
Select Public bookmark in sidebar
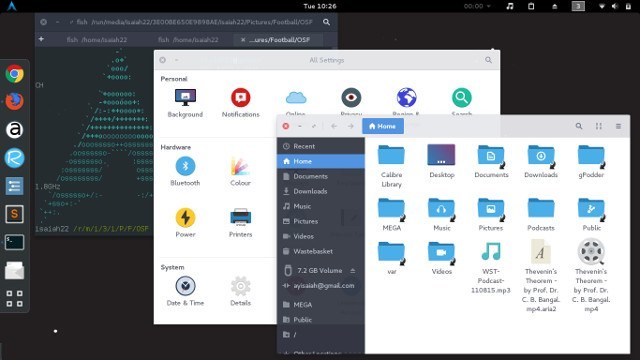(320, 320)
